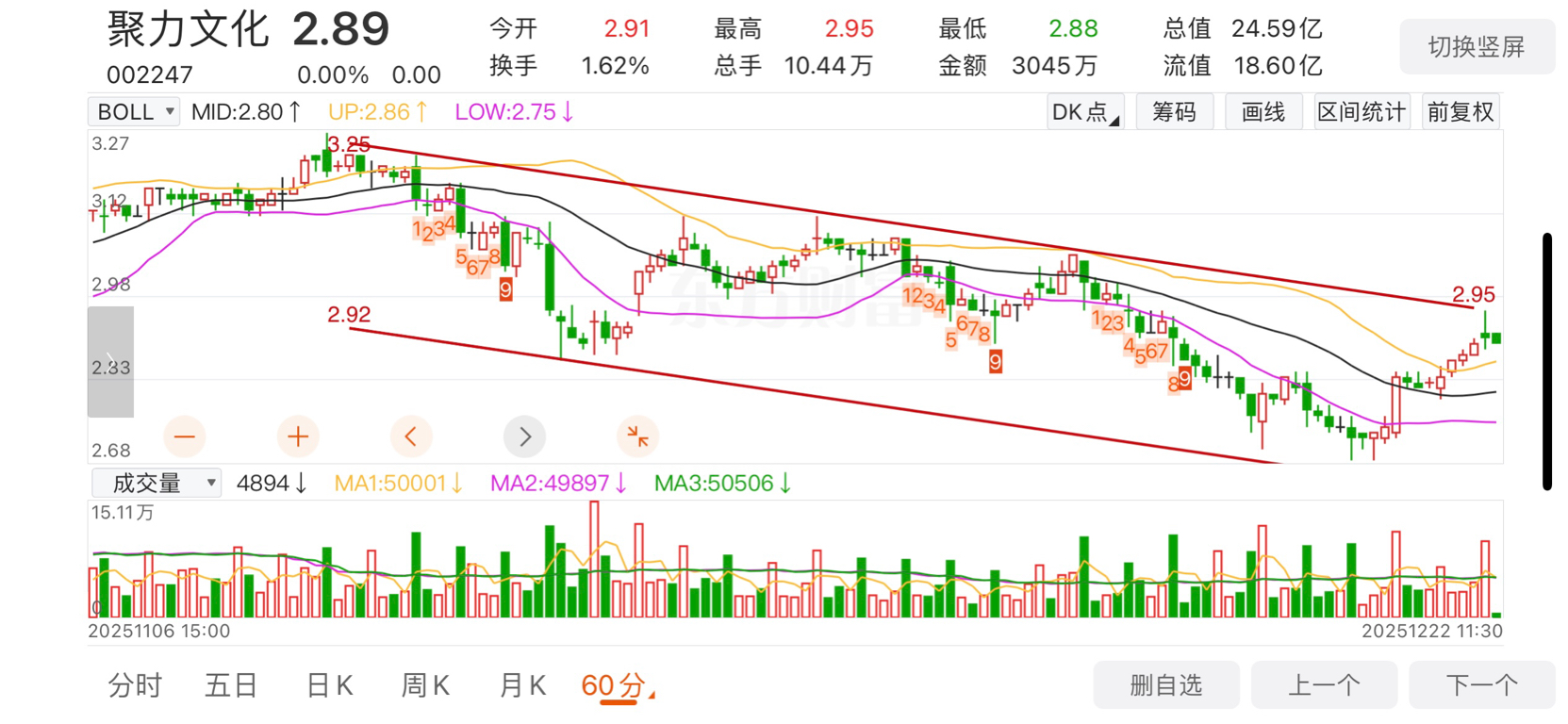
Task: Click the 2.92 price label on chart
Action: pos(349,315)
